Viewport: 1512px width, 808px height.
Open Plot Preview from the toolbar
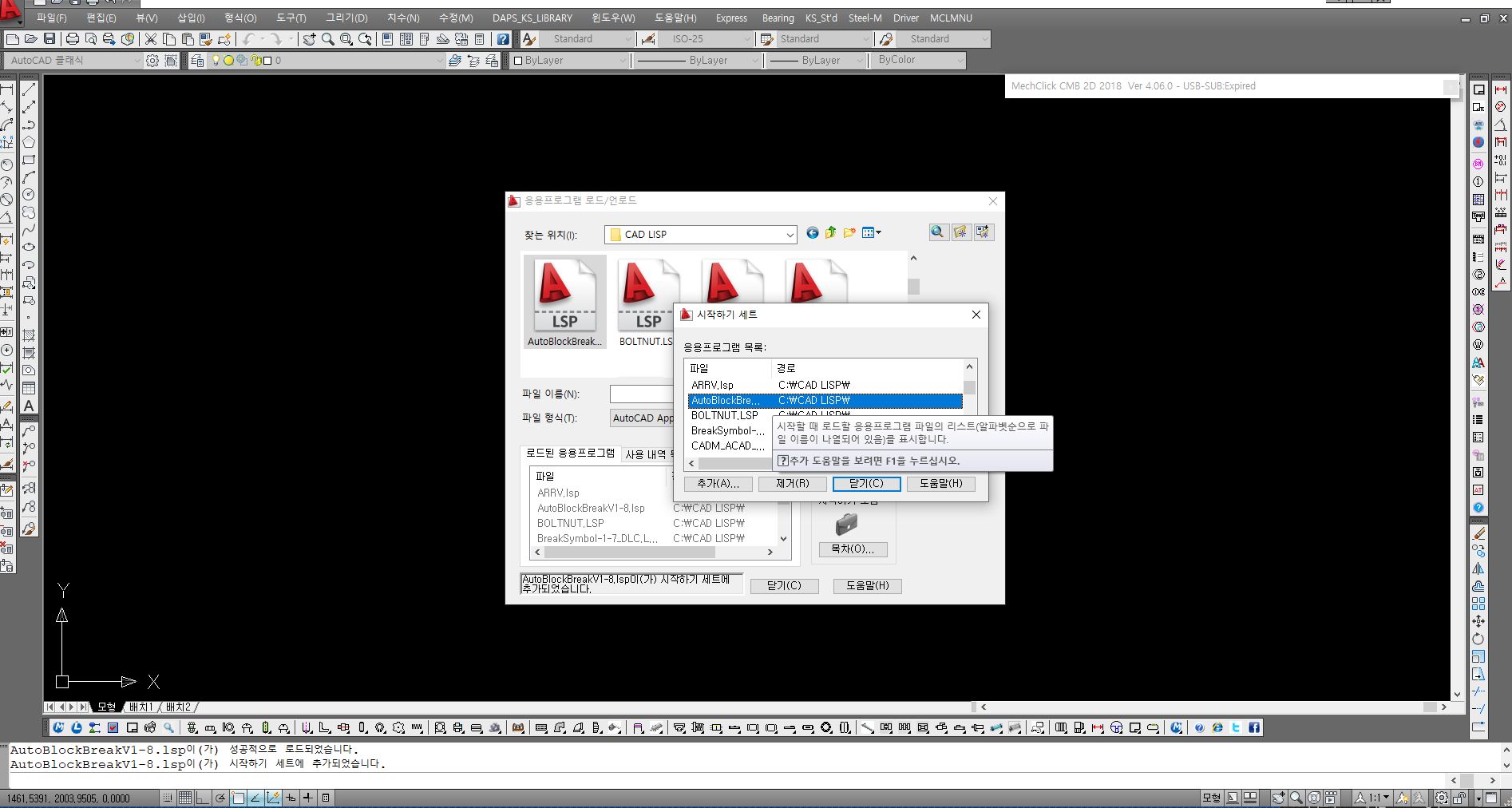(x=91, y=39)
